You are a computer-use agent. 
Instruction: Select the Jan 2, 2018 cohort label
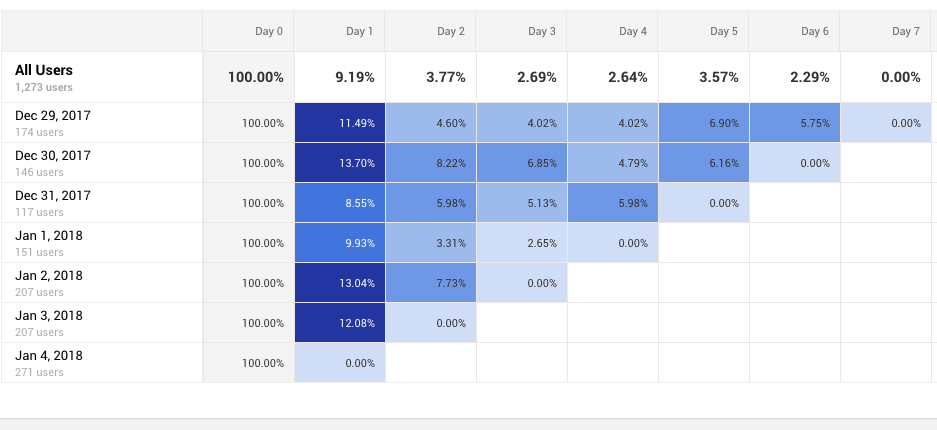click(x=49, y=276)
